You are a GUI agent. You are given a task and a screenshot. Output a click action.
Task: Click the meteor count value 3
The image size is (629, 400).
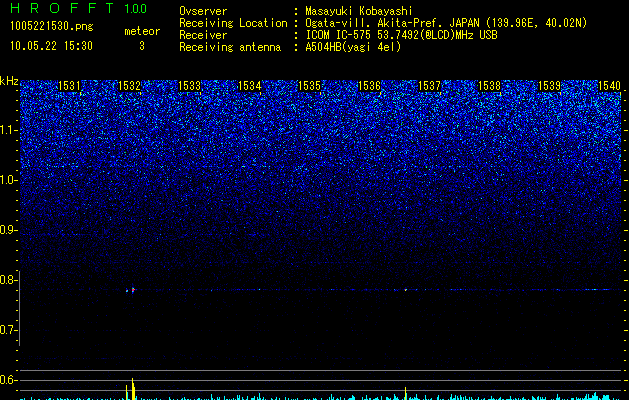tap(142, 46)
